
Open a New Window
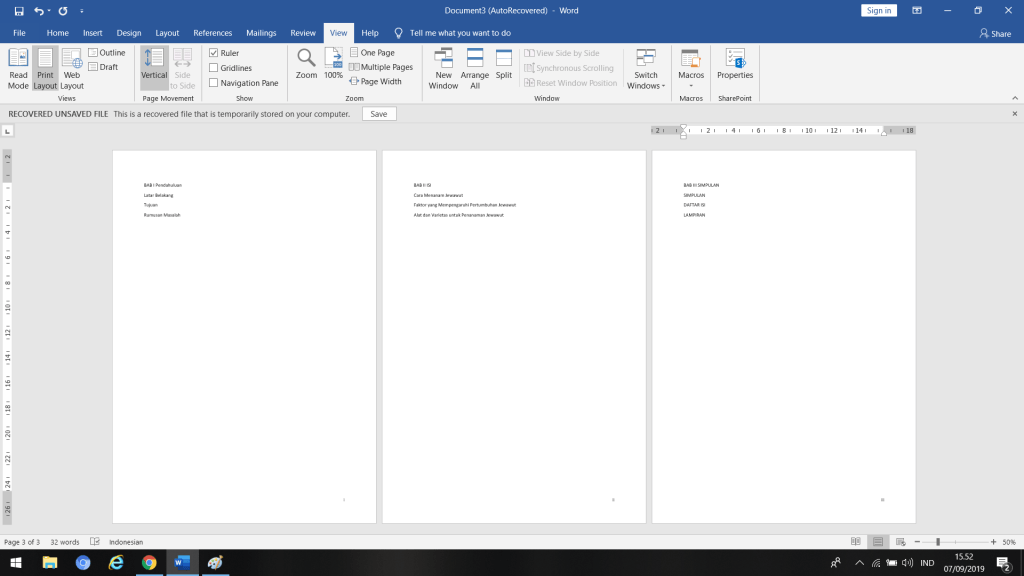pyautogui.click(x=443, y=69)
